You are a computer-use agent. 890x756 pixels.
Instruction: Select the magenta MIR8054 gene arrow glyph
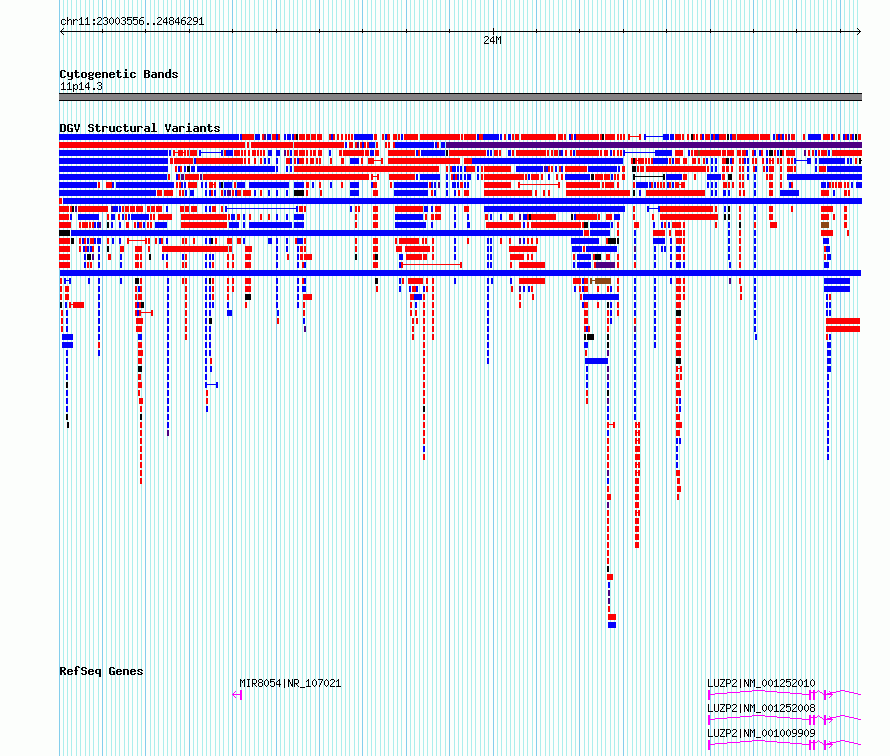click(x=237, y=695)
